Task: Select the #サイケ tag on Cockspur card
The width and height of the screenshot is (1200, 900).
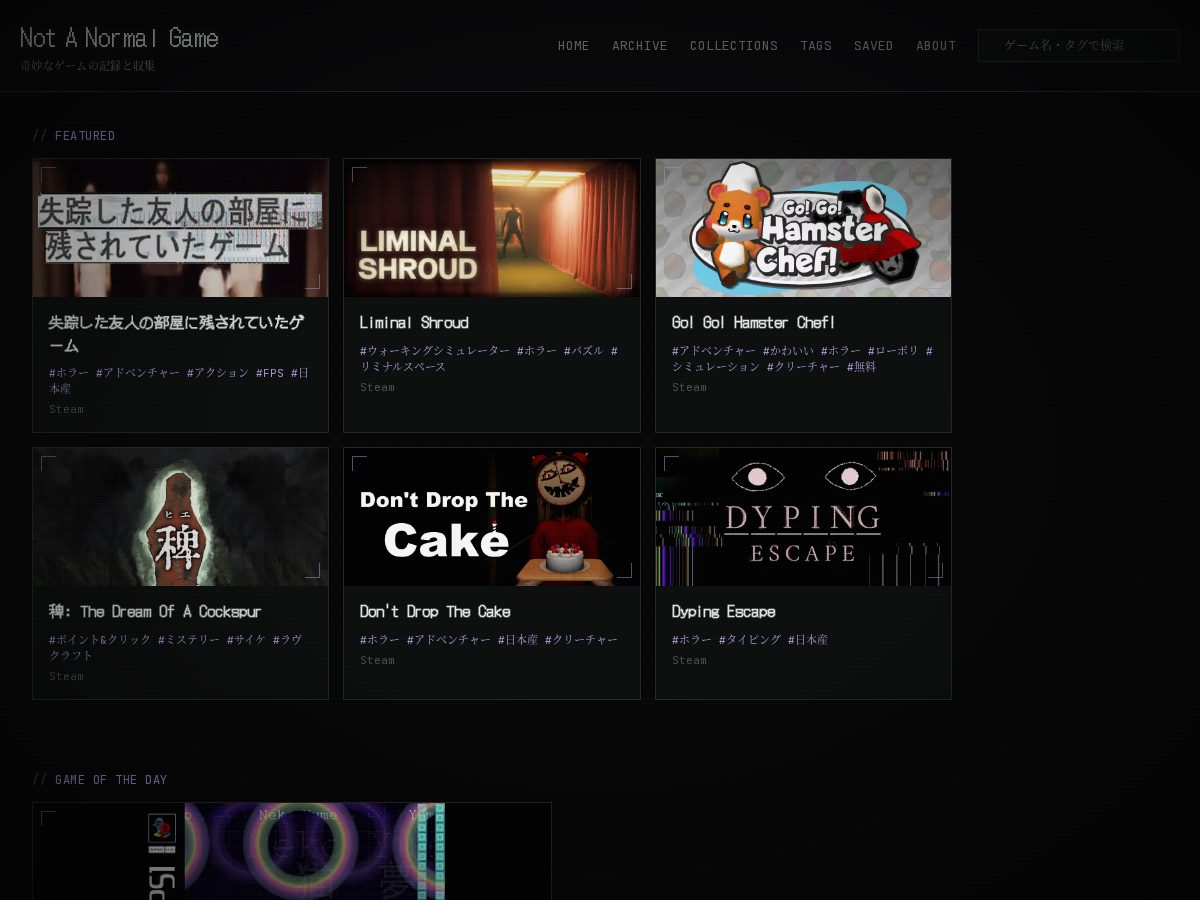Action: click(246, 640)
